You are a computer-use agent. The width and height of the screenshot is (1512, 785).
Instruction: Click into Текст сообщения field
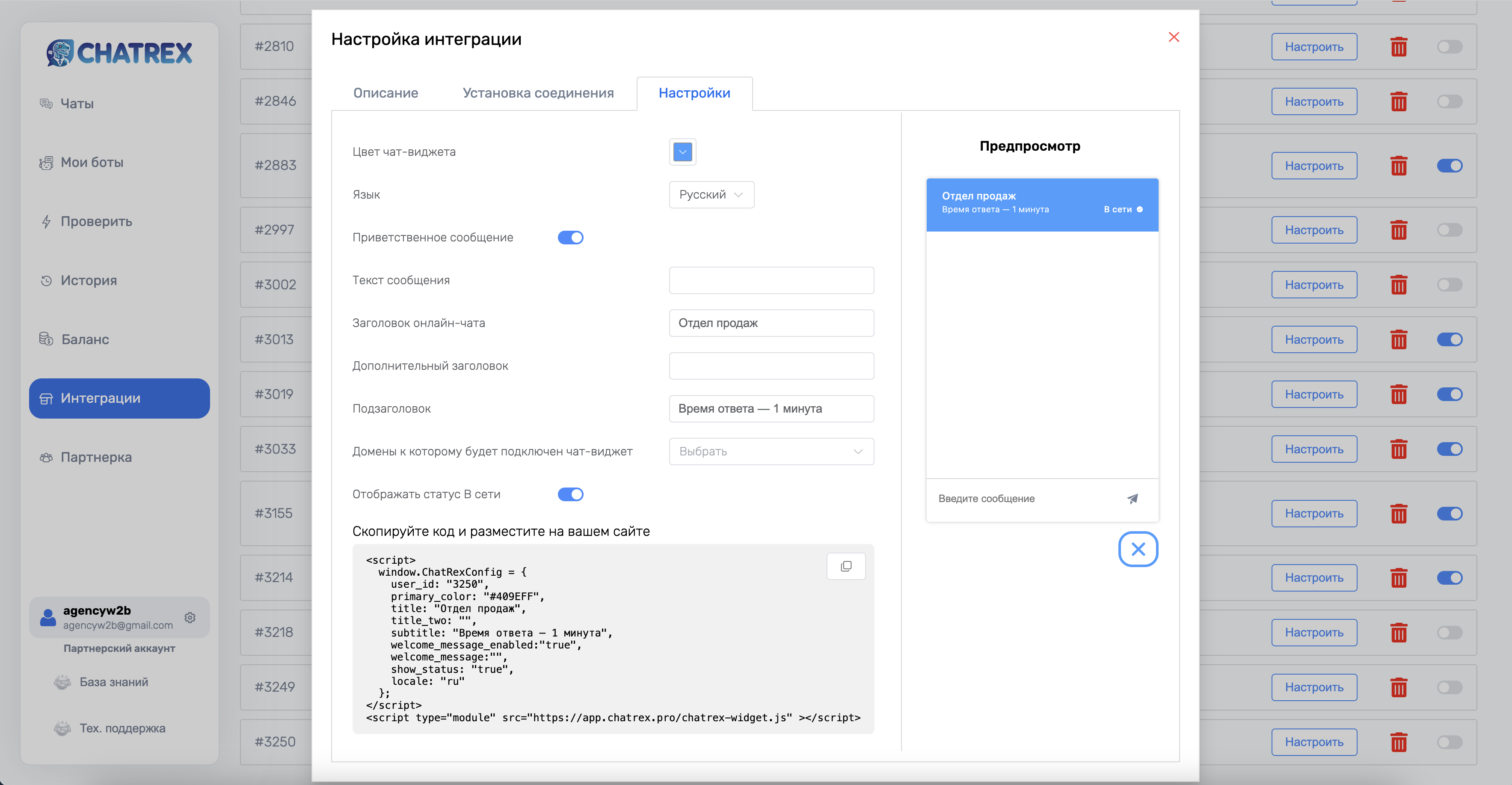[771, 280]
